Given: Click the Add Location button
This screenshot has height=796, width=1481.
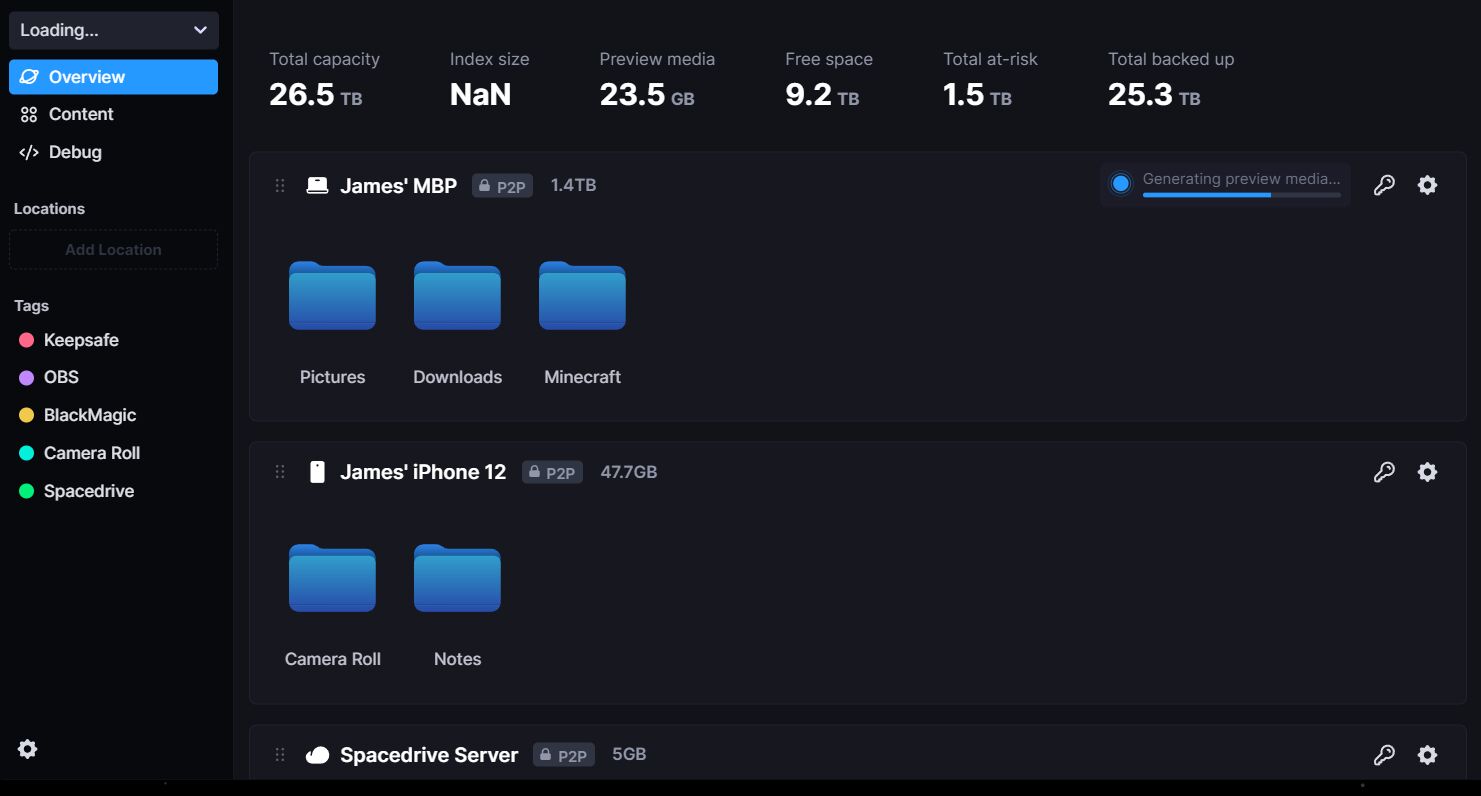Looking at the screenshot, I should (113, 250).
